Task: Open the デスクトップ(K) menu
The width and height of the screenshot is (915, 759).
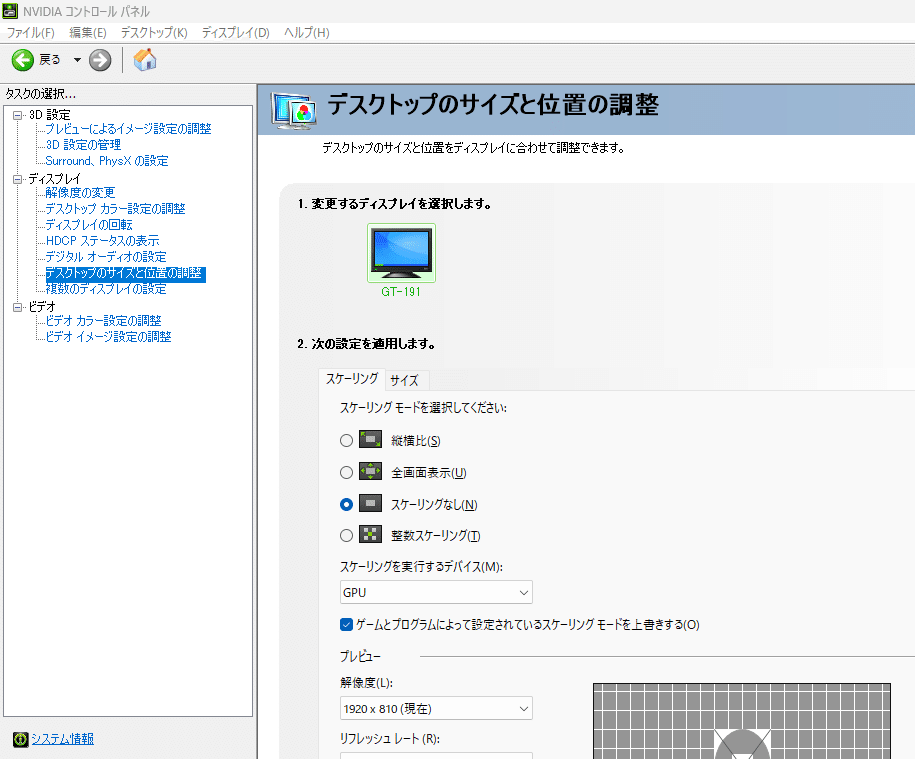Action: [x=154, y=33]
